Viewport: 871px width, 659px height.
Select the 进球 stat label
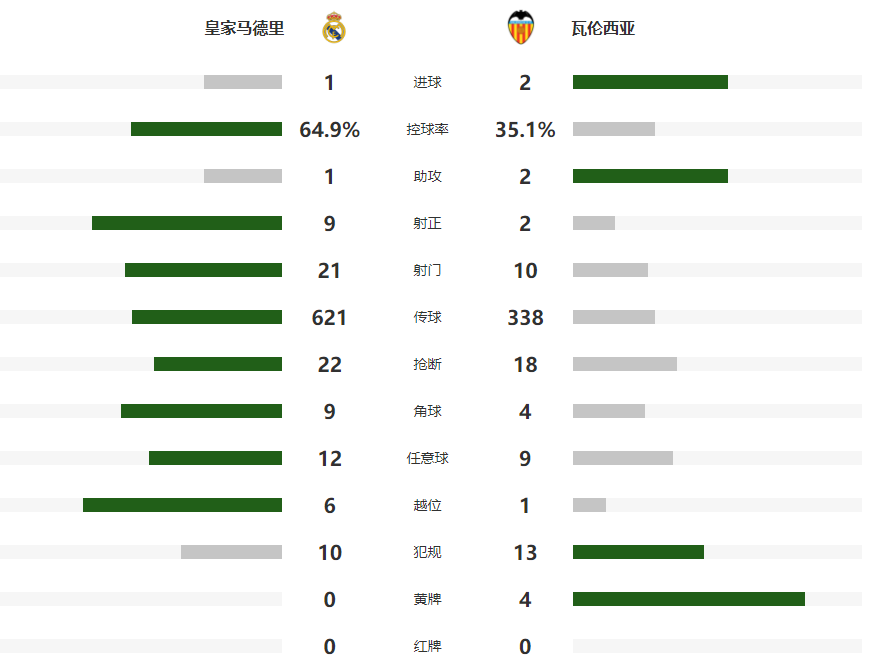coord(427,82)
